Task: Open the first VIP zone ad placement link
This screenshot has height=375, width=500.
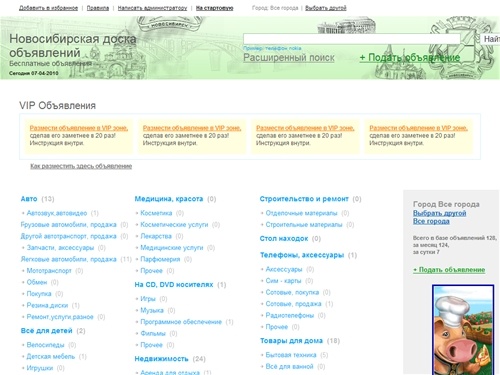Action: coord(79,128)
